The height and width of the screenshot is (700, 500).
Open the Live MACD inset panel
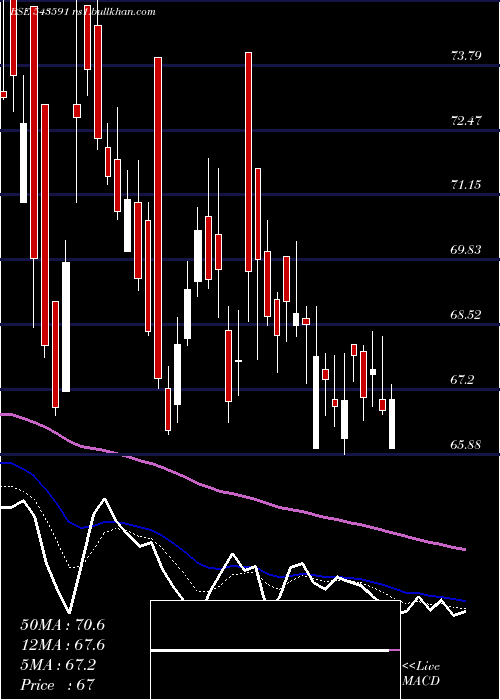[275, 650]
